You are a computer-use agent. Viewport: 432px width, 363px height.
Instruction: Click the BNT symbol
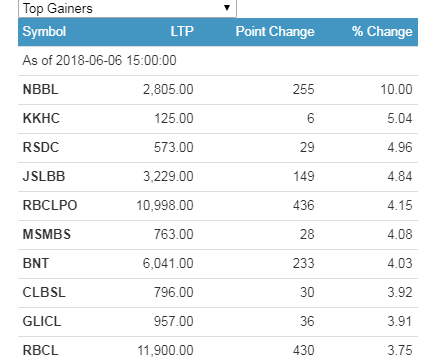click(36, 263)
